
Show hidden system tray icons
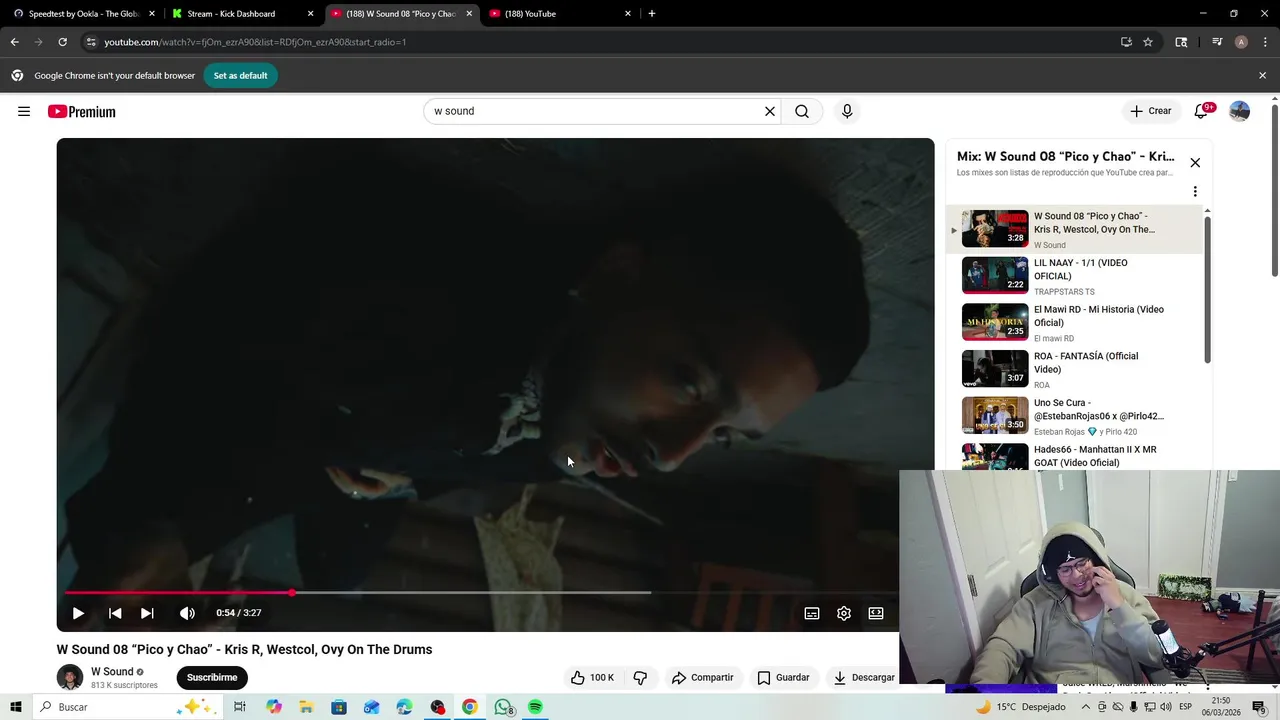pyautogui.click(x=1086, y=707)
